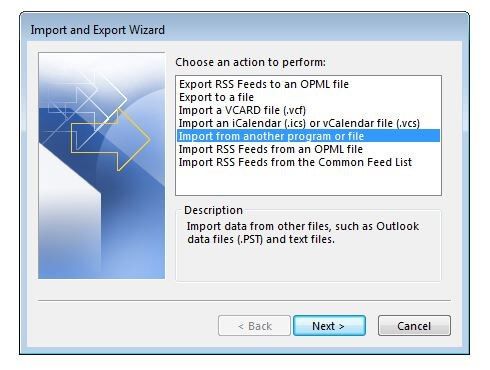Click the Next > button
490x370 pixels.
pos(329,326)
